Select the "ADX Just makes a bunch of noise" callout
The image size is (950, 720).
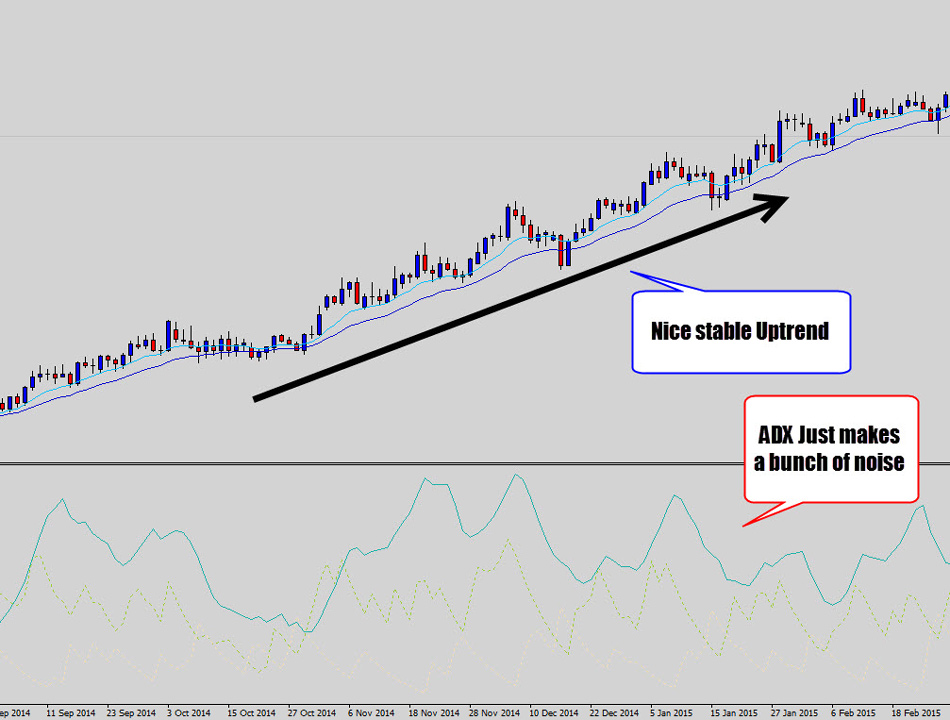[830, 448]
